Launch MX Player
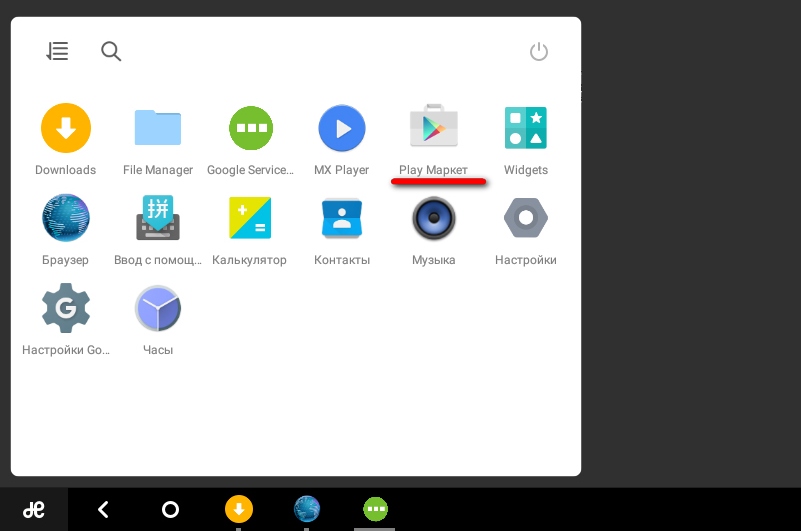801x531 pixels. click(x=342, y=128)
